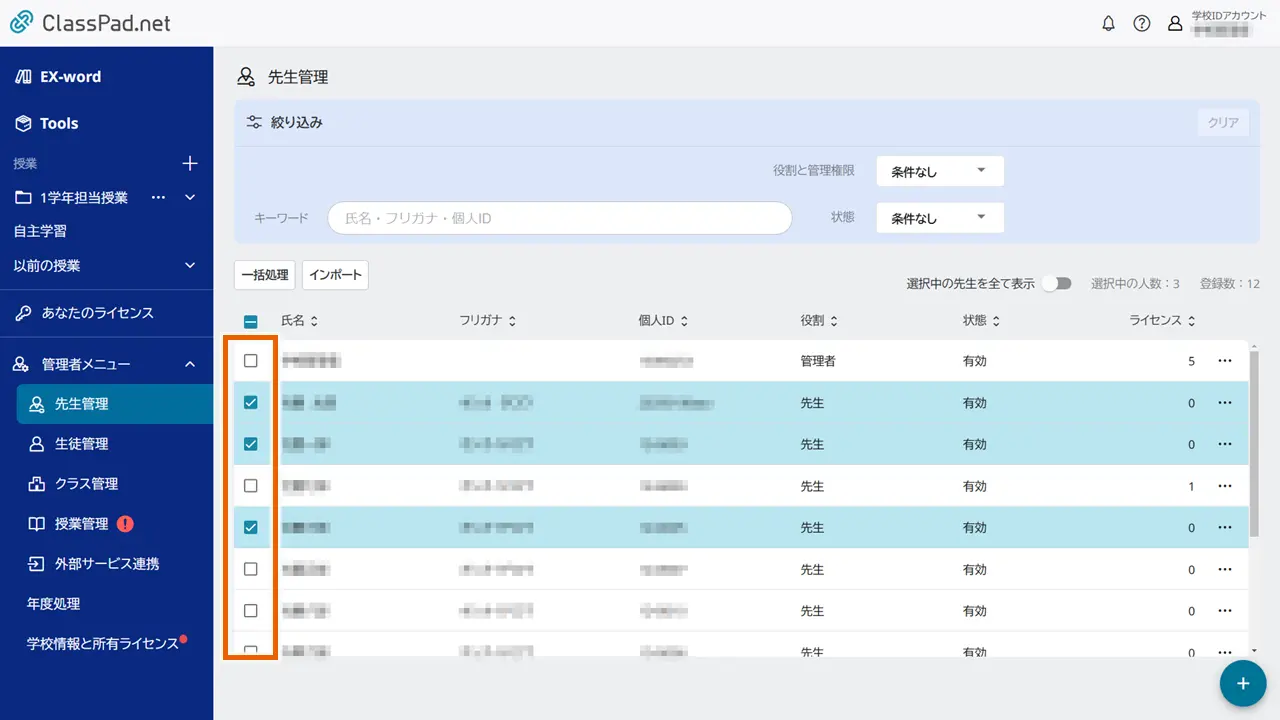Open the notification bell
The image size is (1280, 720).
pos(1108,23)
